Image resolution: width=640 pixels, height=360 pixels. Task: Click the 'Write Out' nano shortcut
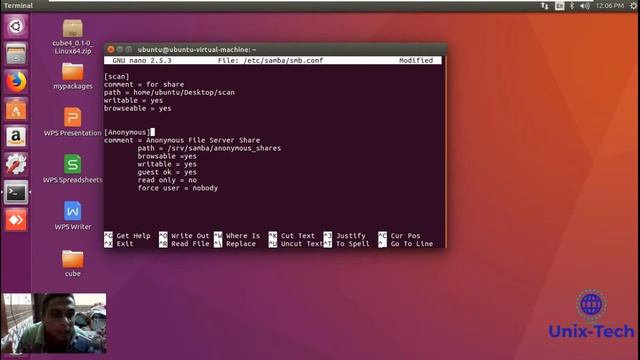(184, 236)
